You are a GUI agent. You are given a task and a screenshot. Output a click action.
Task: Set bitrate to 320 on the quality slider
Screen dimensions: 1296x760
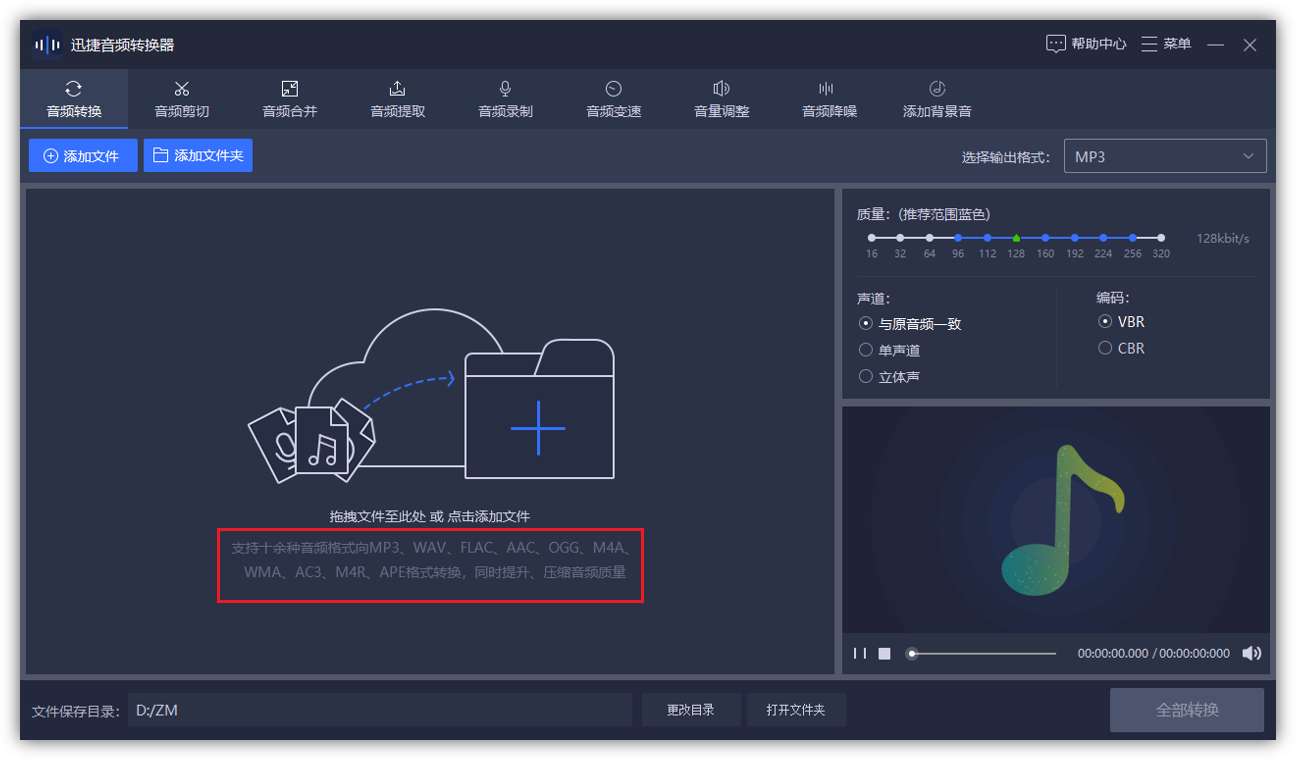(1160, 238)
